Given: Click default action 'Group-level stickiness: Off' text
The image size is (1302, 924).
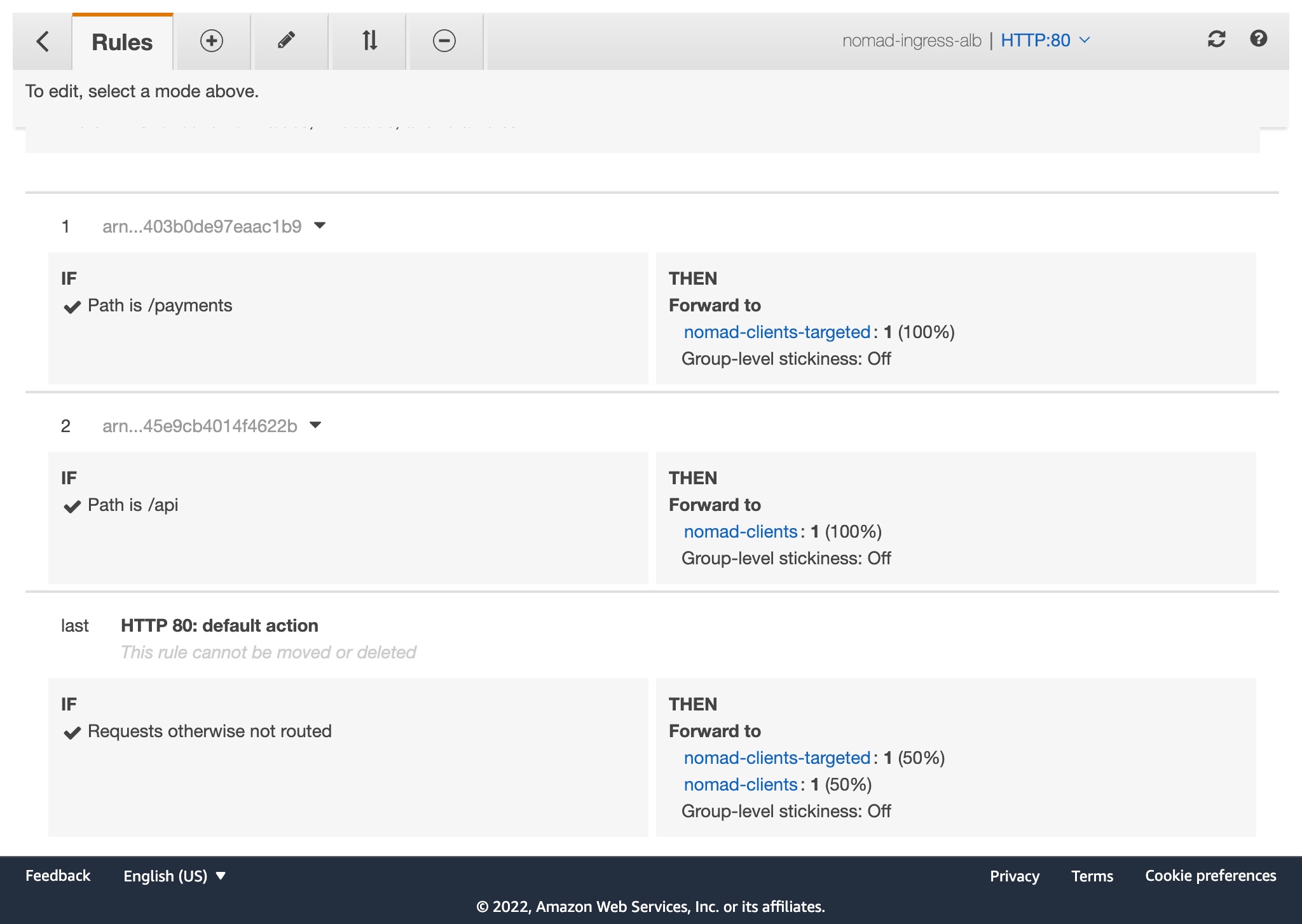Looking at the screenshot, I should tap(786, 811).
